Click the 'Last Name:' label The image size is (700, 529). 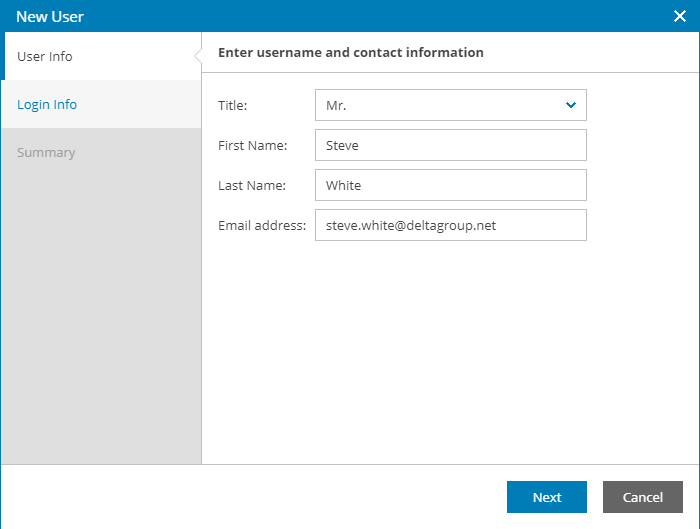[252, 185]
